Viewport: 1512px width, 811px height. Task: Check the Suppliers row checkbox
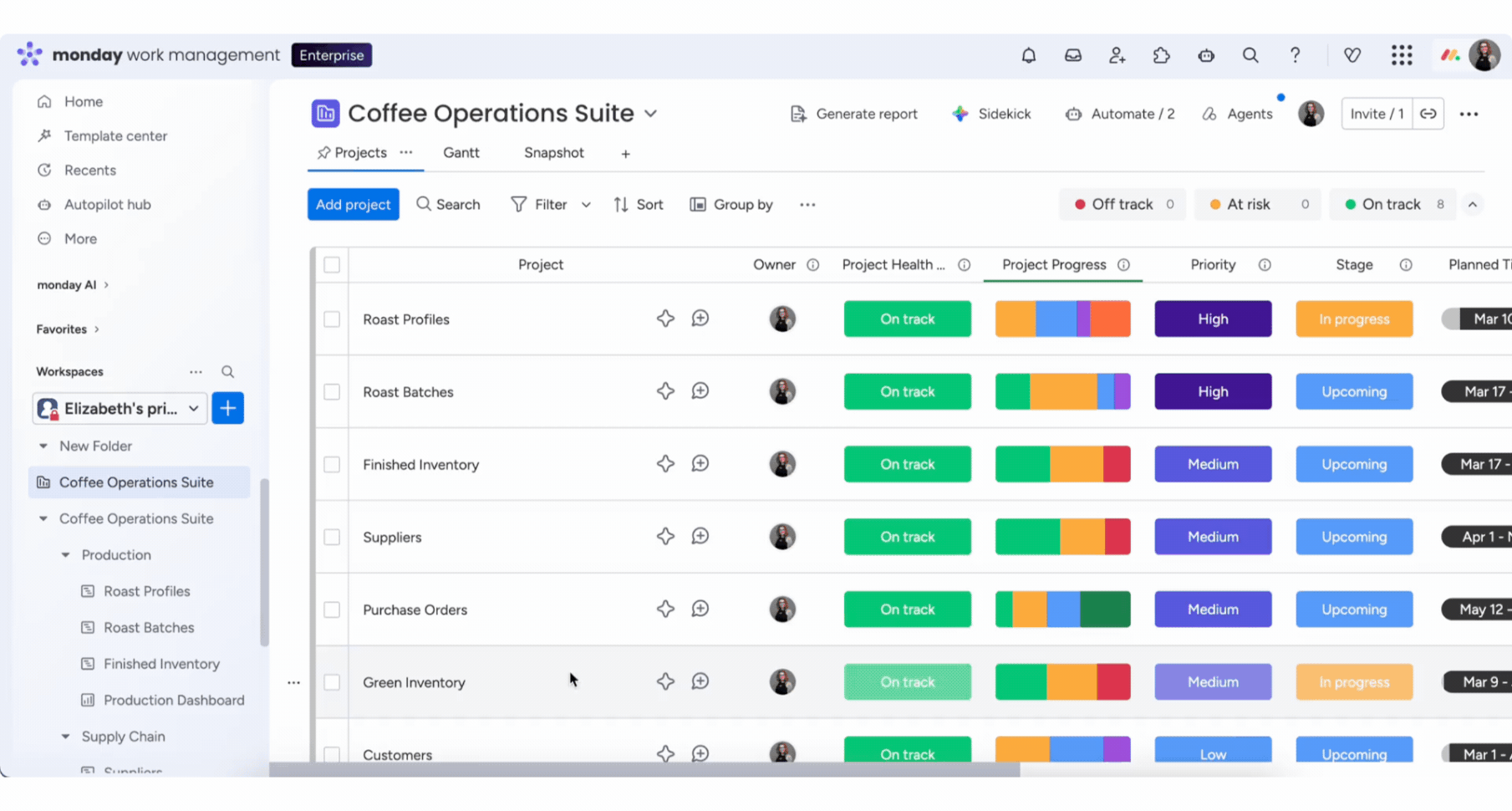click(x=332, y=538)
